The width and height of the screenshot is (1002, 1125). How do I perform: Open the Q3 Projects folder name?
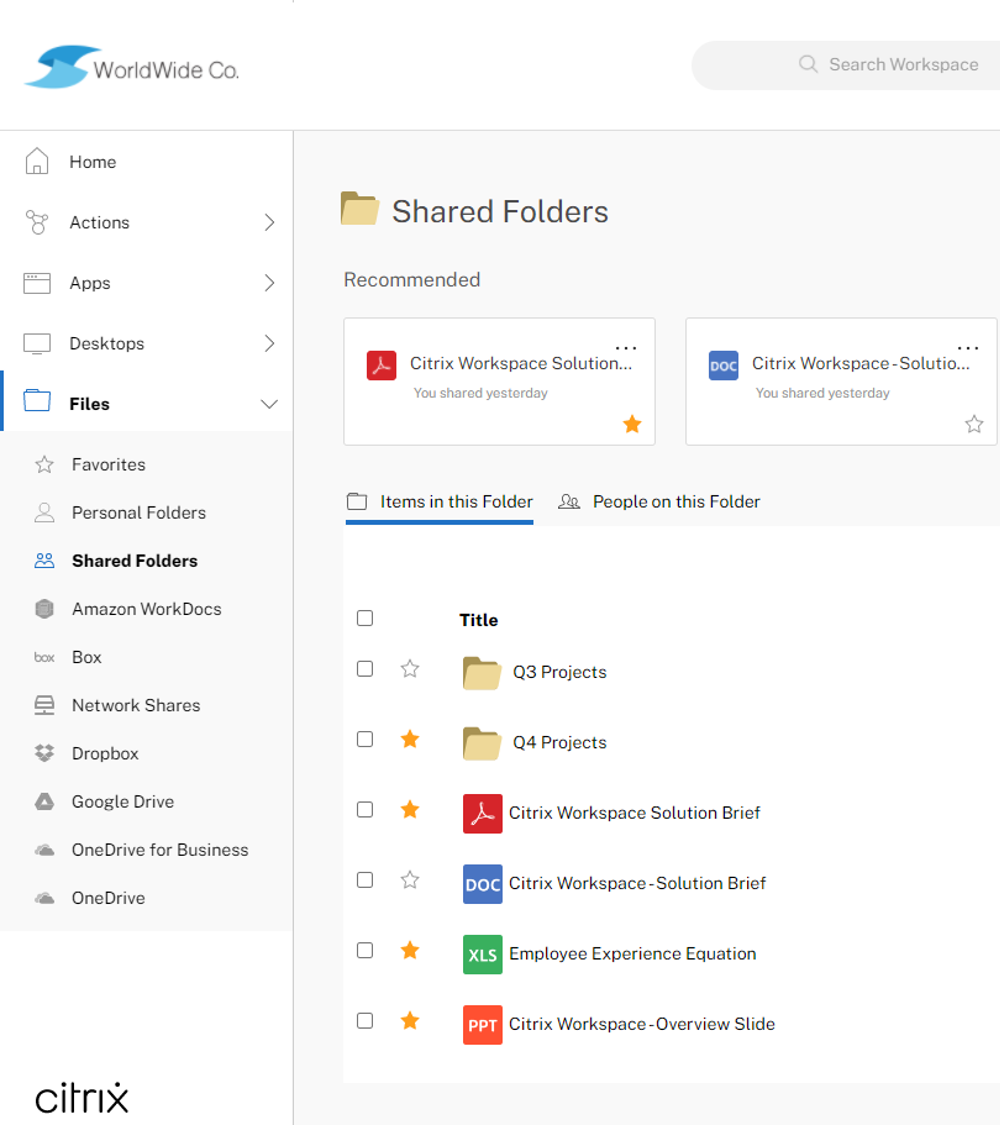(x=559, y=672)
